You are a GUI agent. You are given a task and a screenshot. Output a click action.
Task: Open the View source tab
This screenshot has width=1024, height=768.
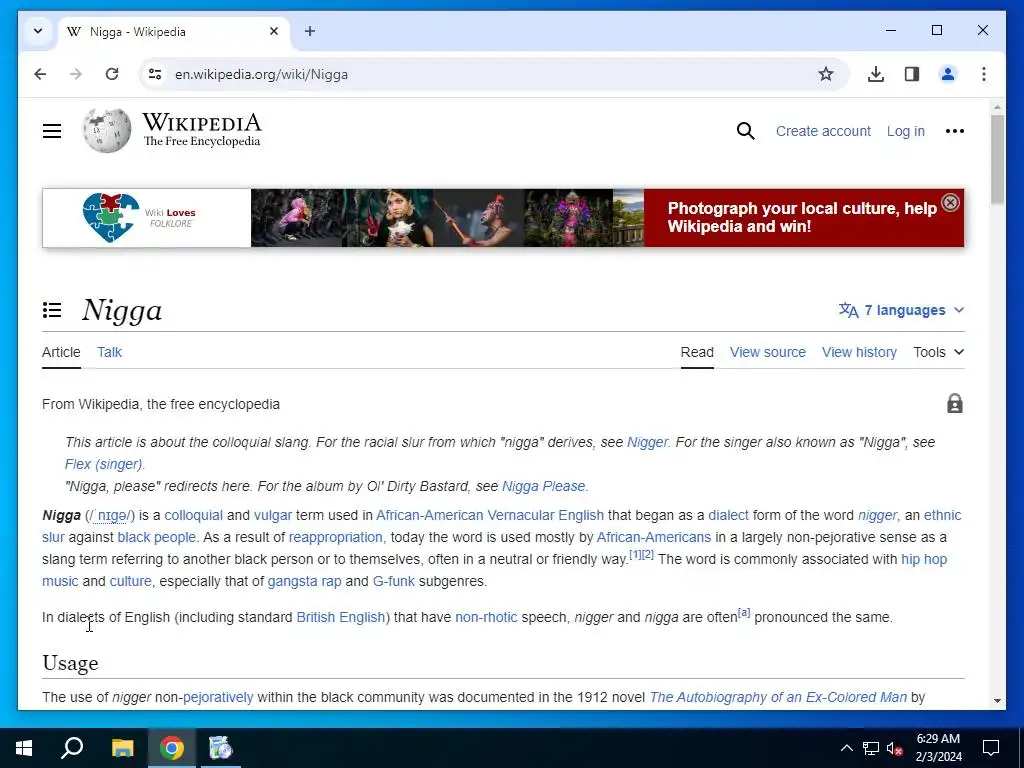(767, 352)
